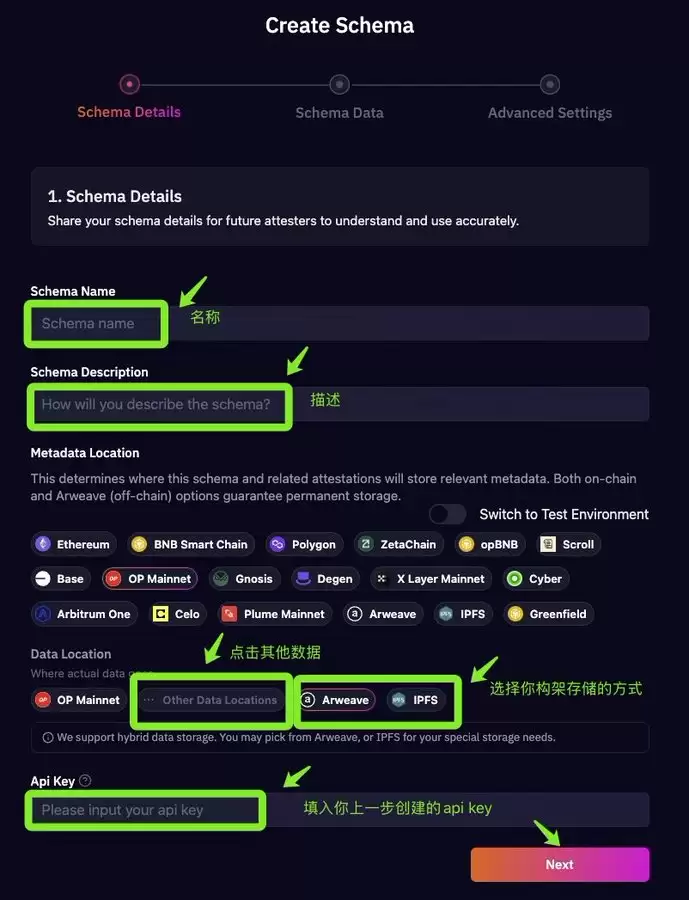Screen dimensions: 689x900
Task: Pick ZetaChain as metadata location
Action: (x=398, y=544)
